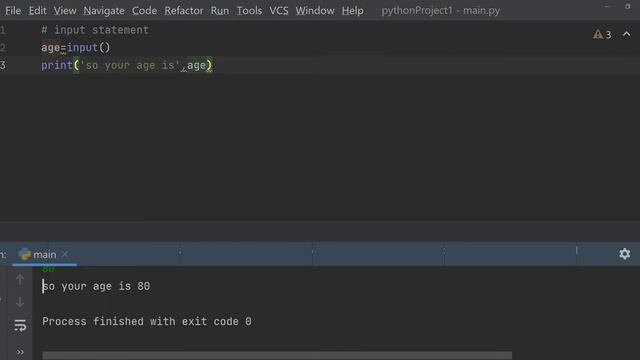The height and width of the screenshot is (360, 640).
Task: Click the code line age=input()
Action: (x=76, y=47)
